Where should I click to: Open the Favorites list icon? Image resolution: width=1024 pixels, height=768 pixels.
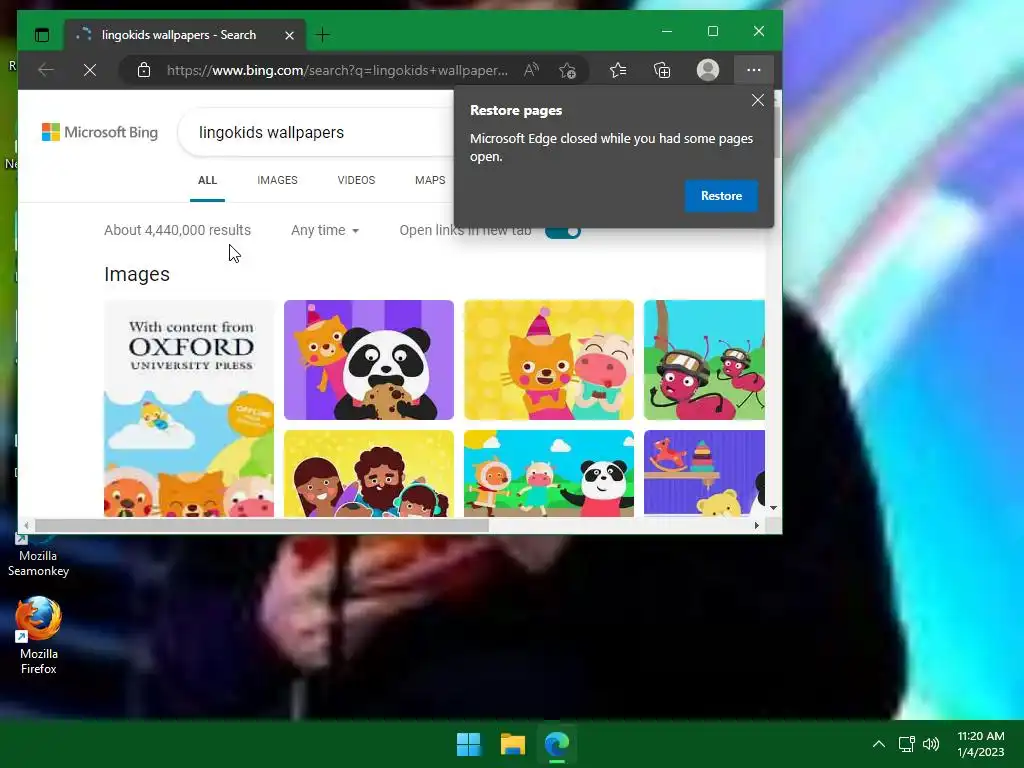[618, 70]
